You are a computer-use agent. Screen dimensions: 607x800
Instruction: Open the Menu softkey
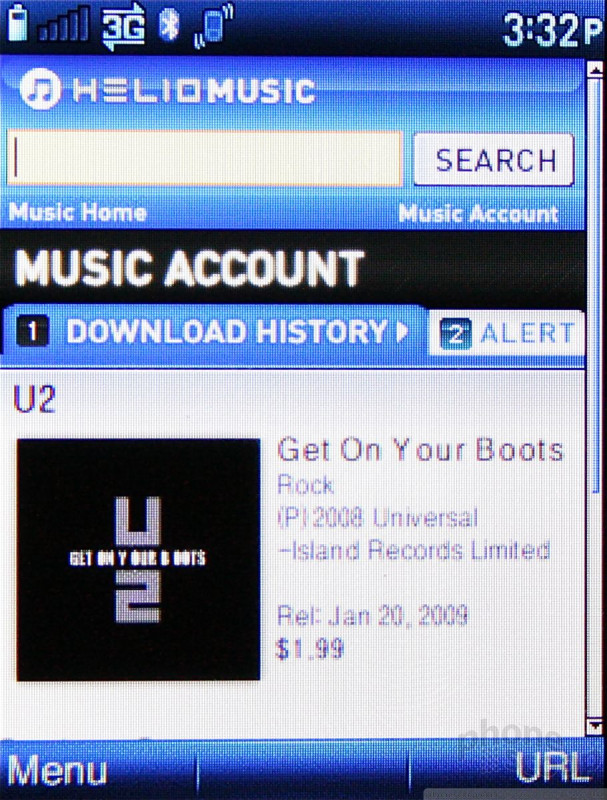coord(57,769)
